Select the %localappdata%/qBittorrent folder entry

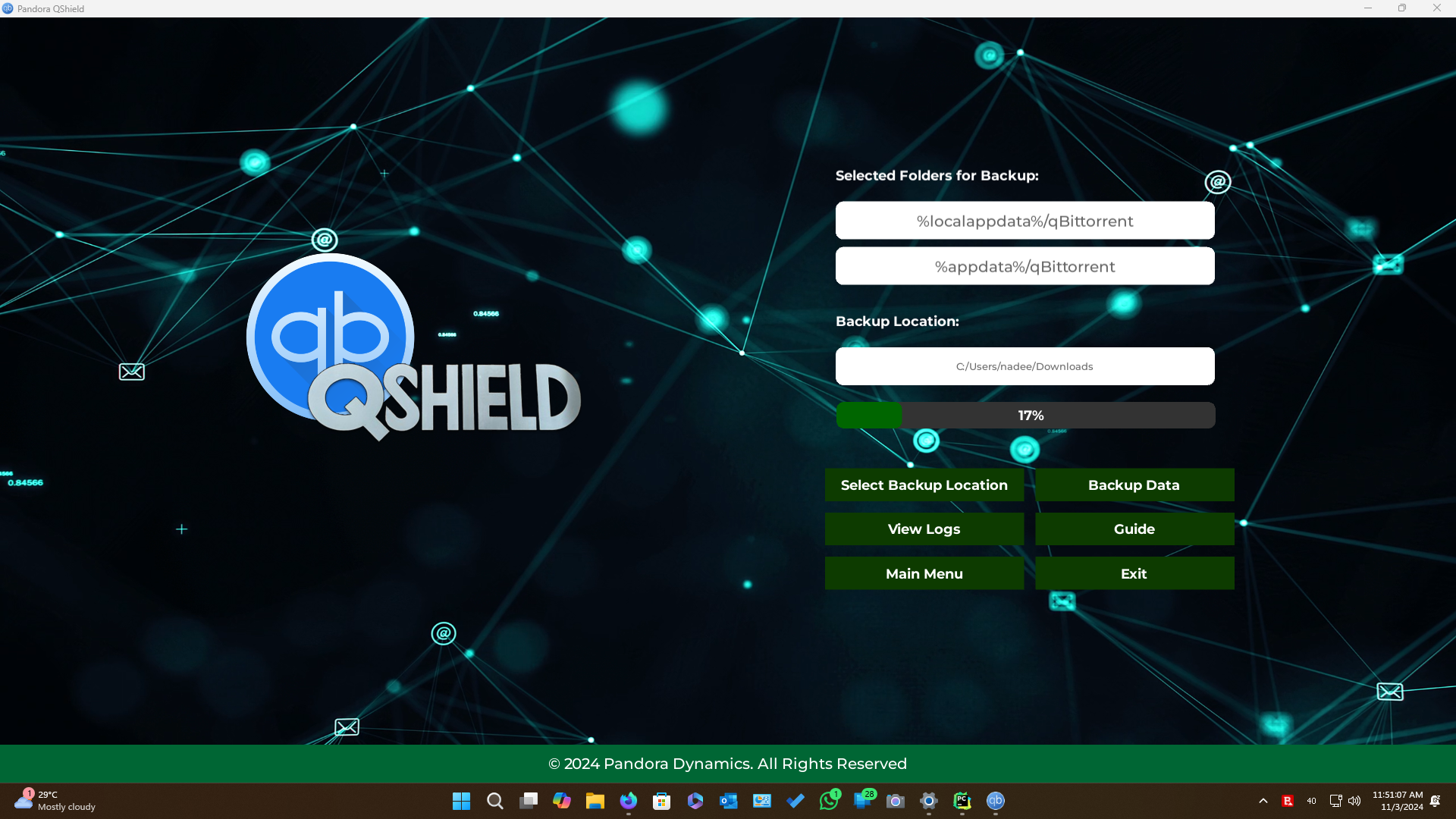(x=1025, y=221)
